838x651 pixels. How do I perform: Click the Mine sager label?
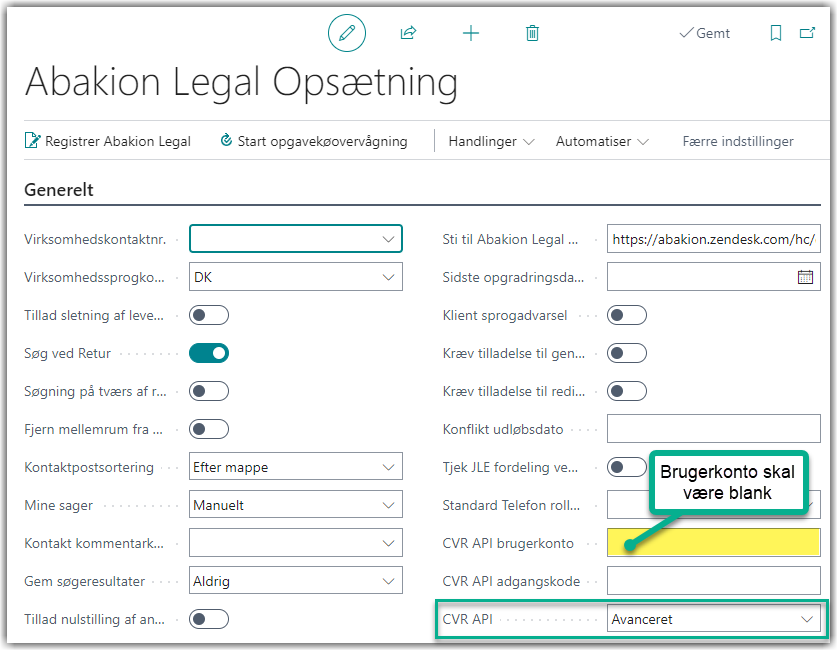58,506
